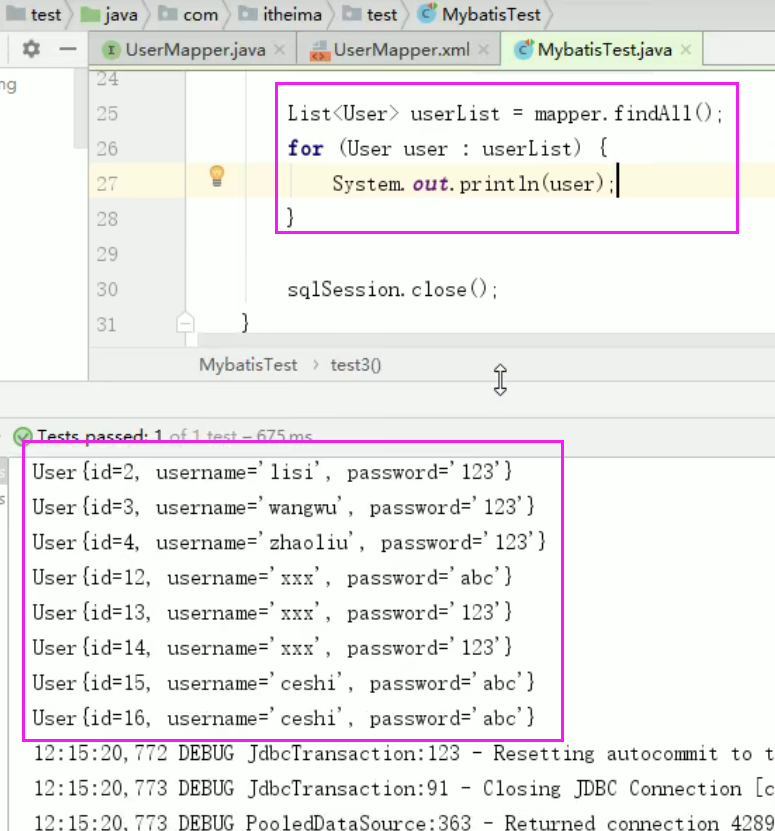Switch to UserMapper.xml tab
The height and width of the screenshot is (831, 775).
pyautogui.click(x=401, y=50)
